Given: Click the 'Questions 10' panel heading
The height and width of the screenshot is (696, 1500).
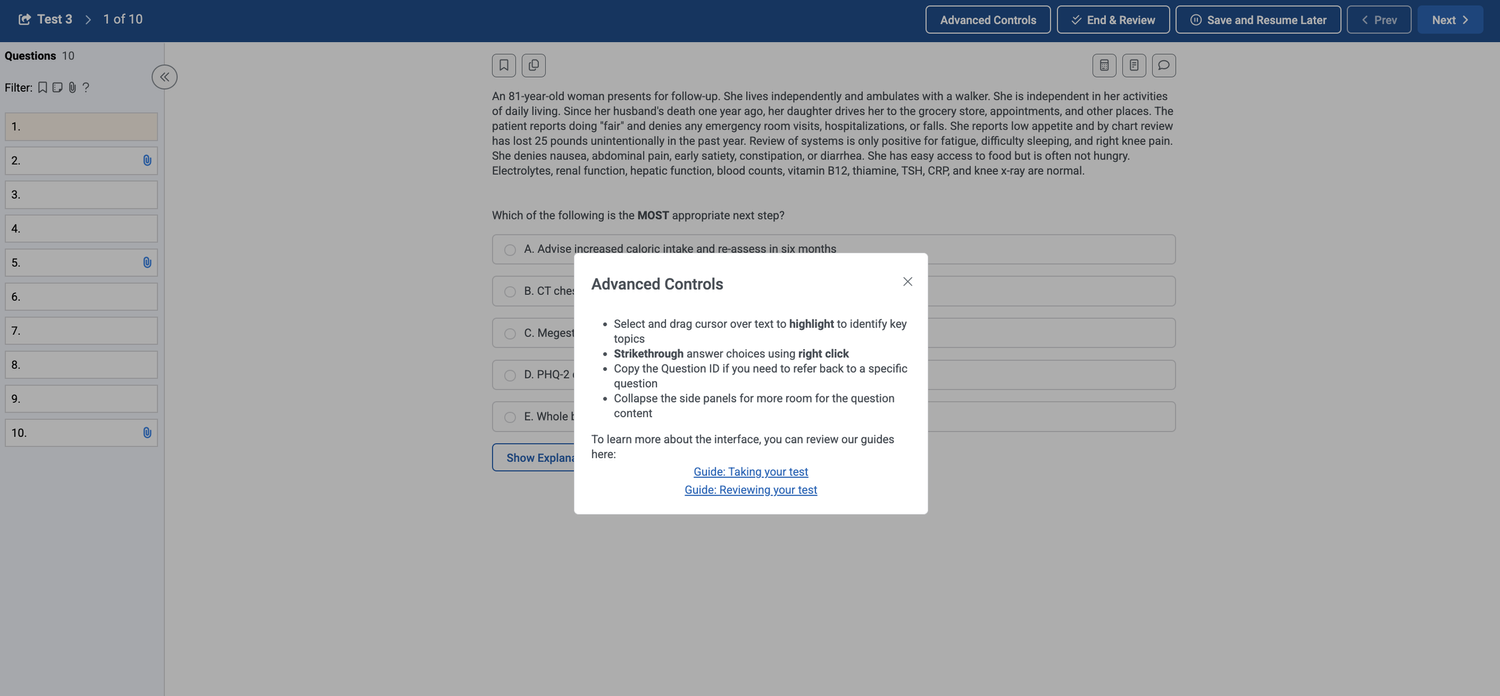Looking at the screenshot, I should (40, 56).
